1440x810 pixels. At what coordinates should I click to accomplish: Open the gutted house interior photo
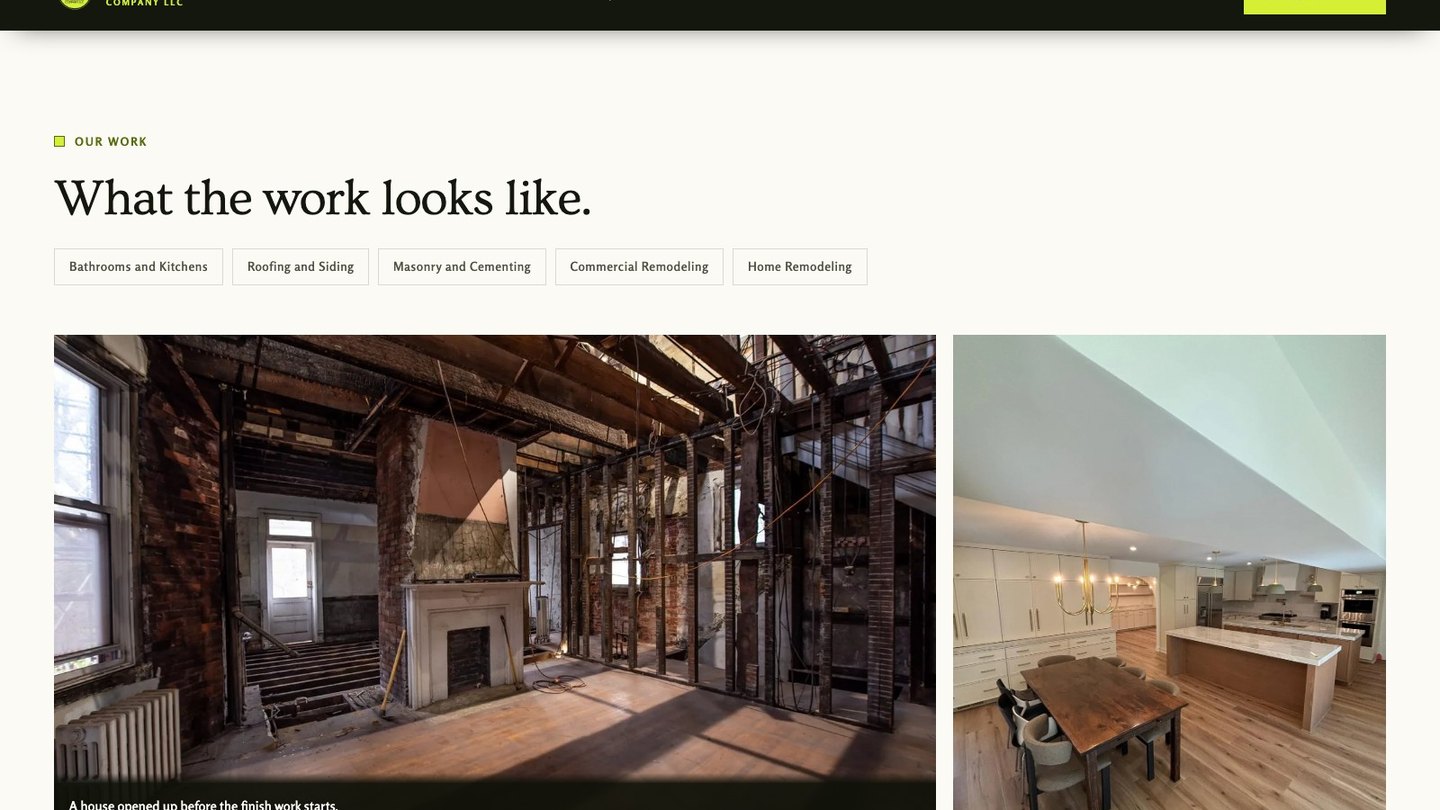pos(495,572)
